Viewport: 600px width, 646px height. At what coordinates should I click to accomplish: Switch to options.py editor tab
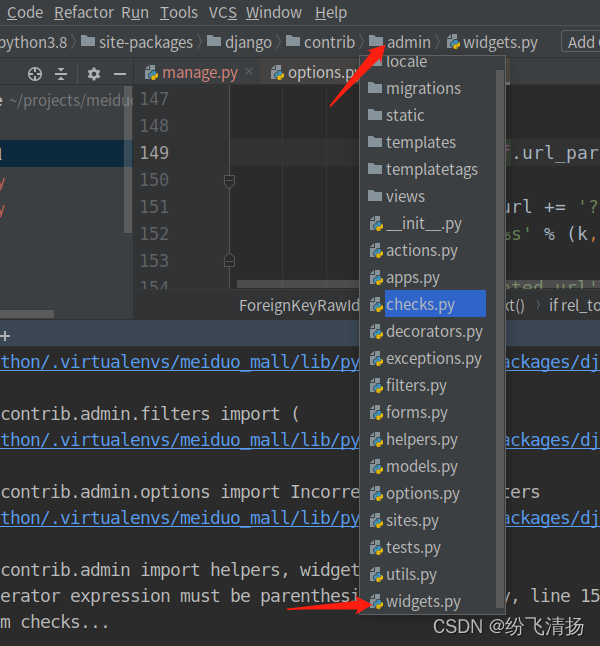tap(314, 73)
